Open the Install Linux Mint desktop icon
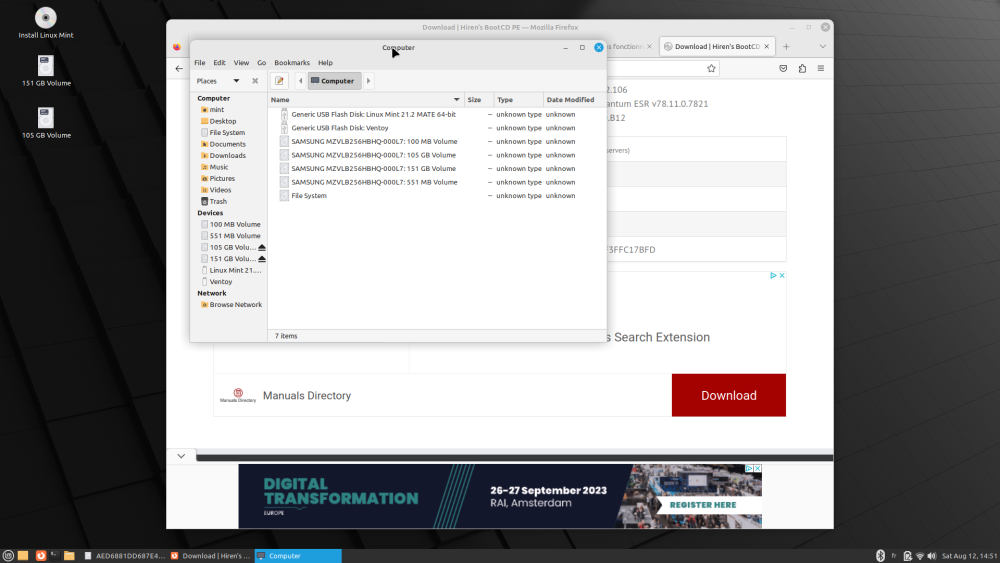 (46, 23)
